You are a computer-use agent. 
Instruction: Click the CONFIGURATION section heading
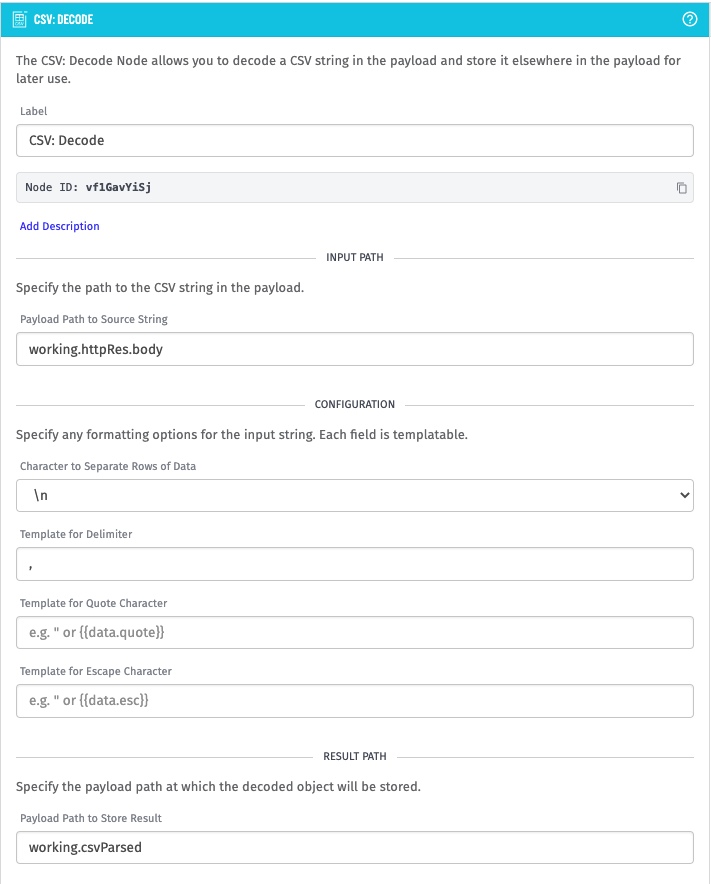355,404
